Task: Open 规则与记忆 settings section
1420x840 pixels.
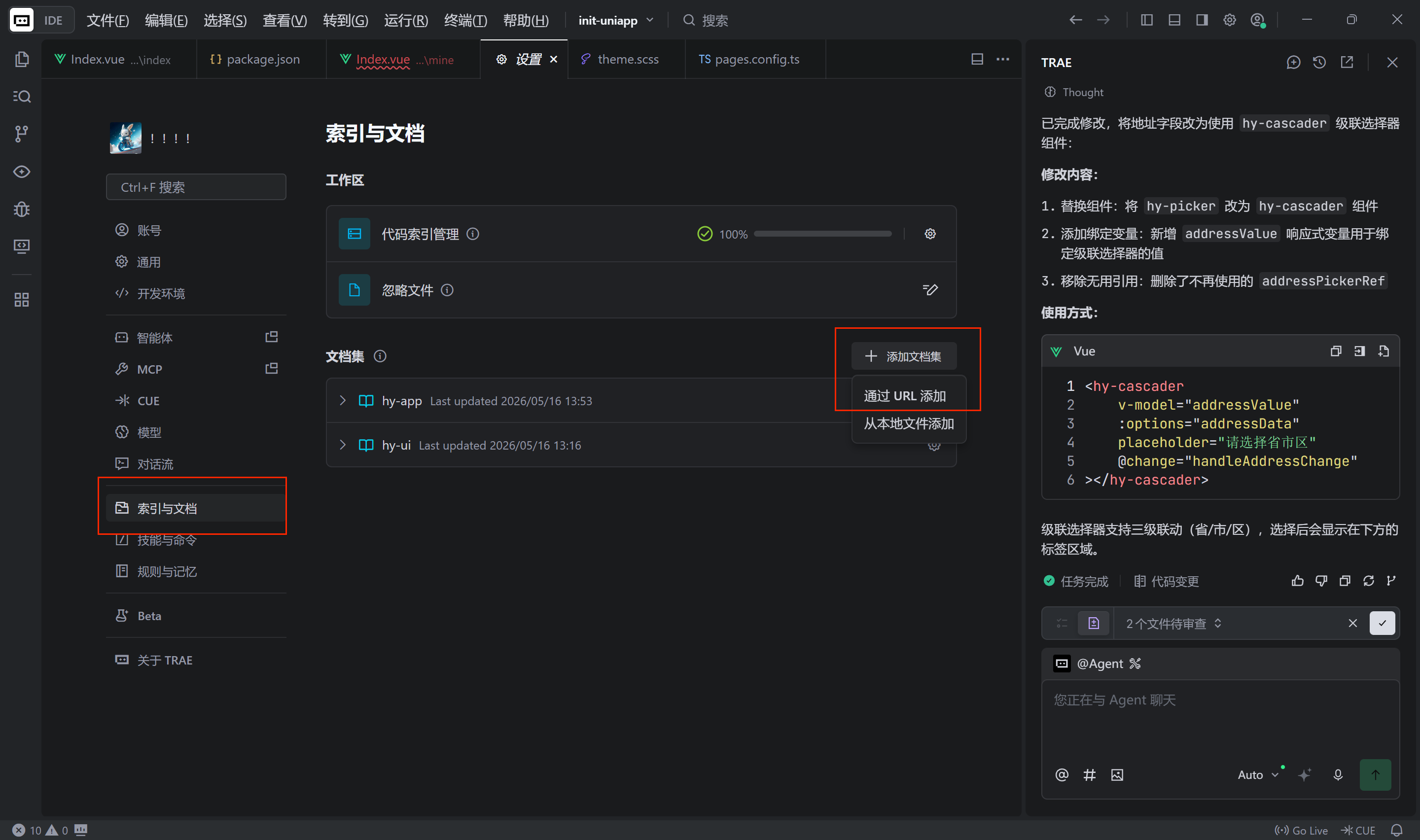Action: [x=196, y=571]
